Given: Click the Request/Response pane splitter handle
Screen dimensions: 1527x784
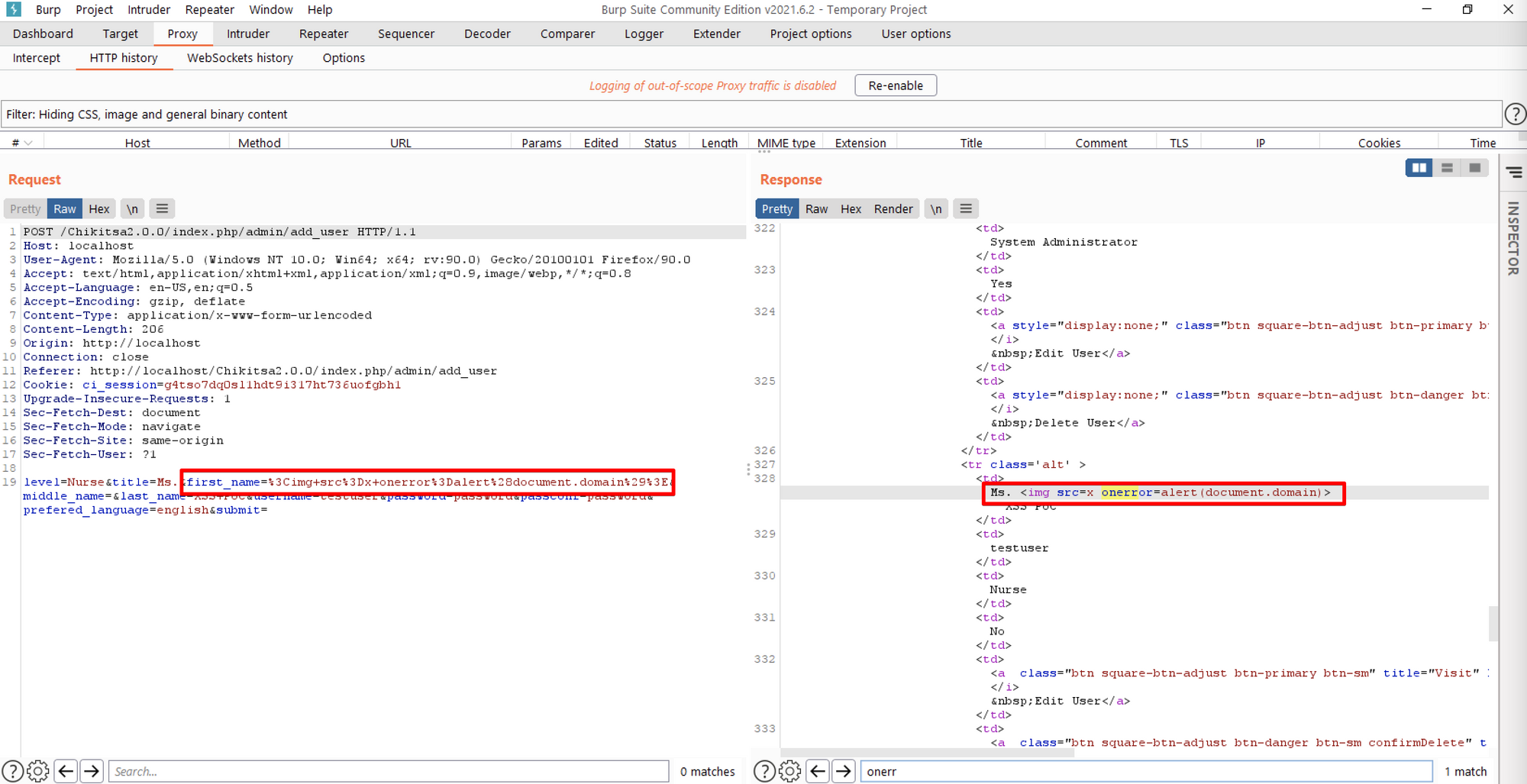Looking at the screenshot, I should click(x=748, y=469).
